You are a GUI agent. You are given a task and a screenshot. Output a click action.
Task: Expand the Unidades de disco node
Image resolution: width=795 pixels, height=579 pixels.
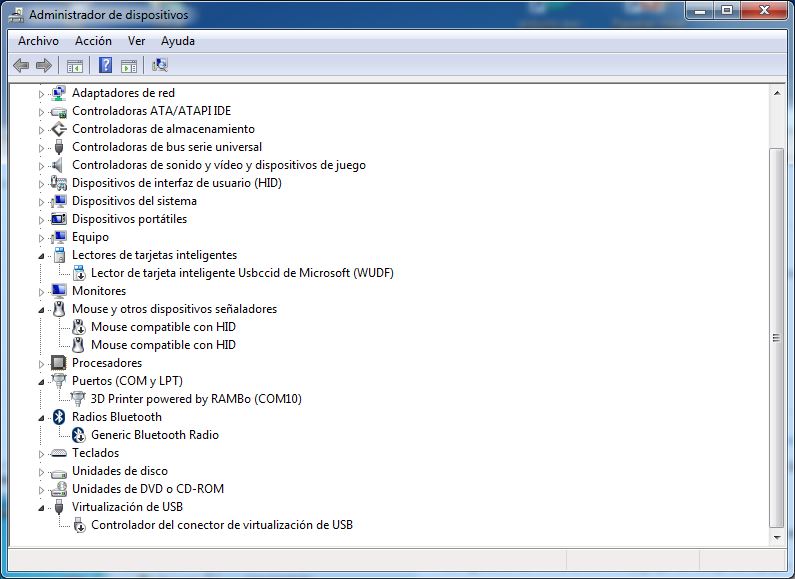click(42, 471)
